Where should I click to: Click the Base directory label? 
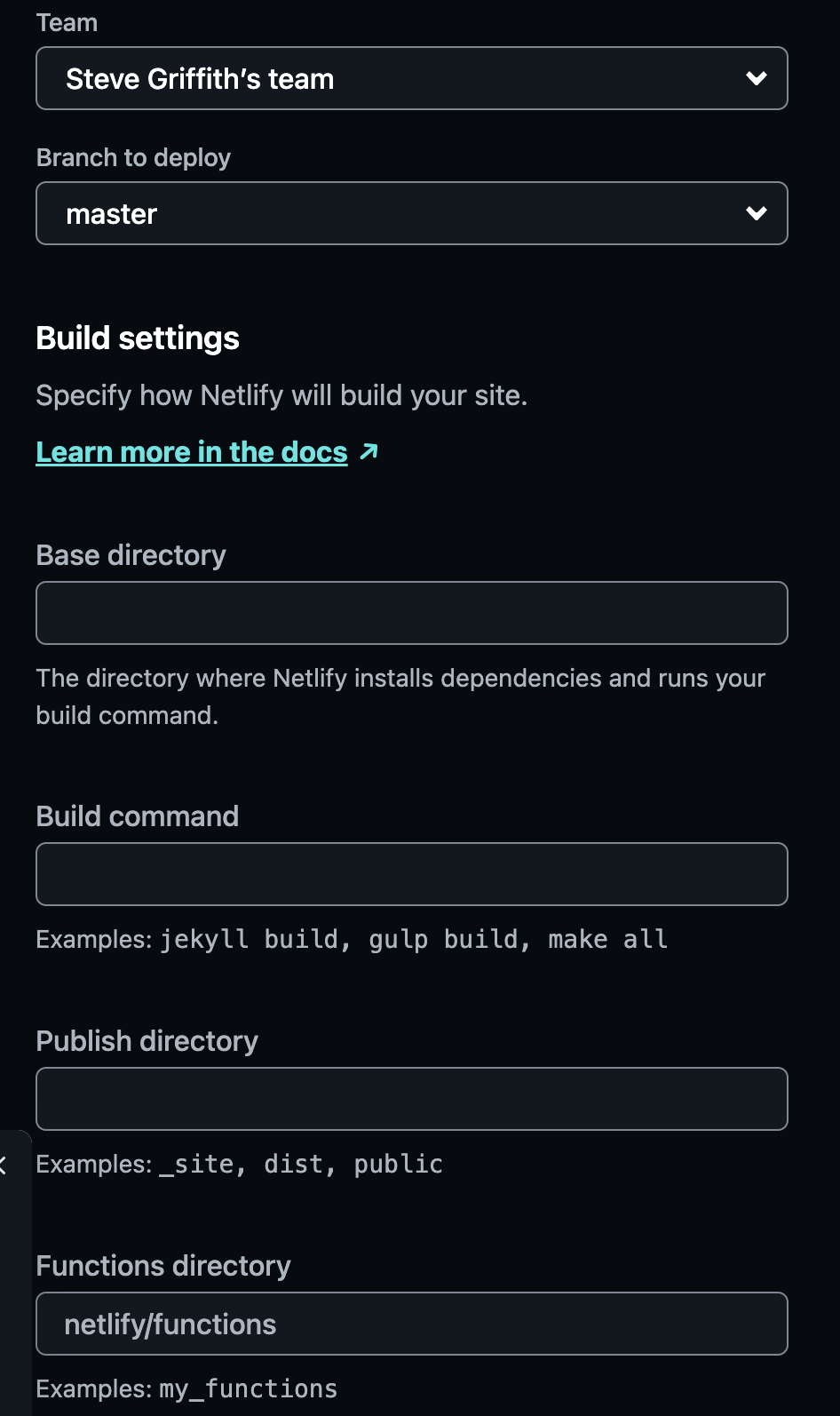[131, 555]
